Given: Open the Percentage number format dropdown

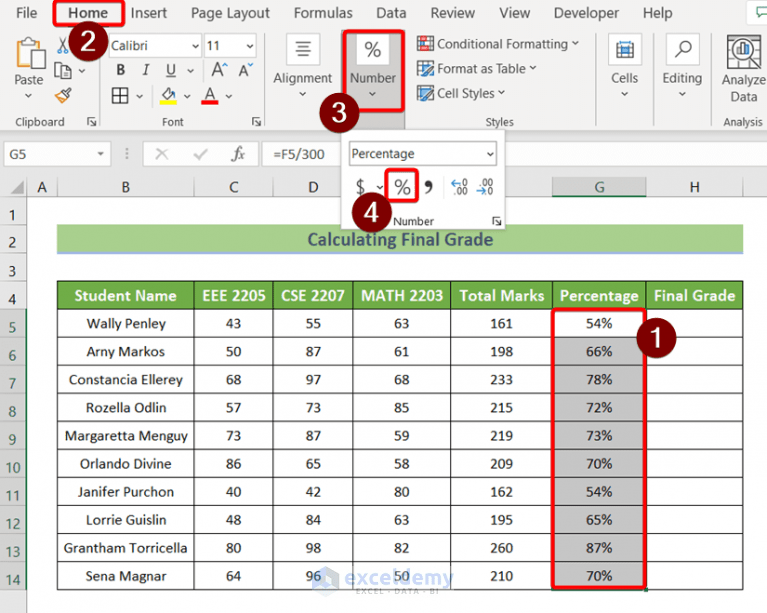Looking at the screenshot, I should 489,154.
